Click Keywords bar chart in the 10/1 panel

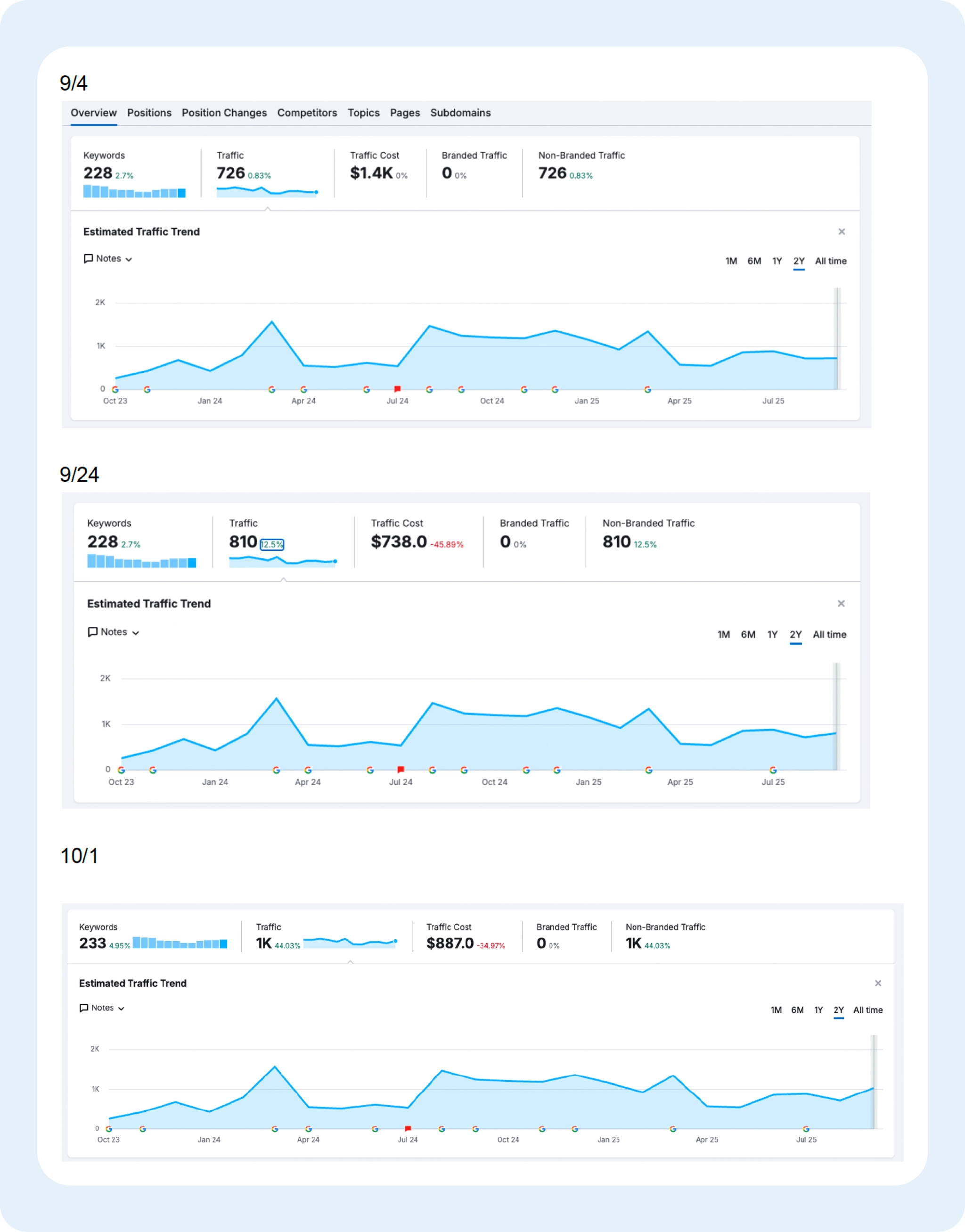point(180,943)
